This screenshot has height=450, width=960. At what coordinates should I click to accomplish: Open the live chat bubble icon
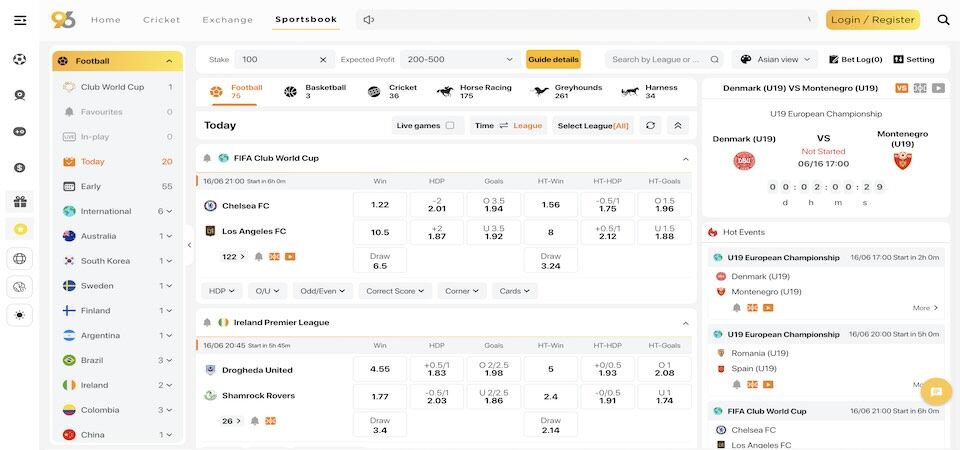point(936,392)
